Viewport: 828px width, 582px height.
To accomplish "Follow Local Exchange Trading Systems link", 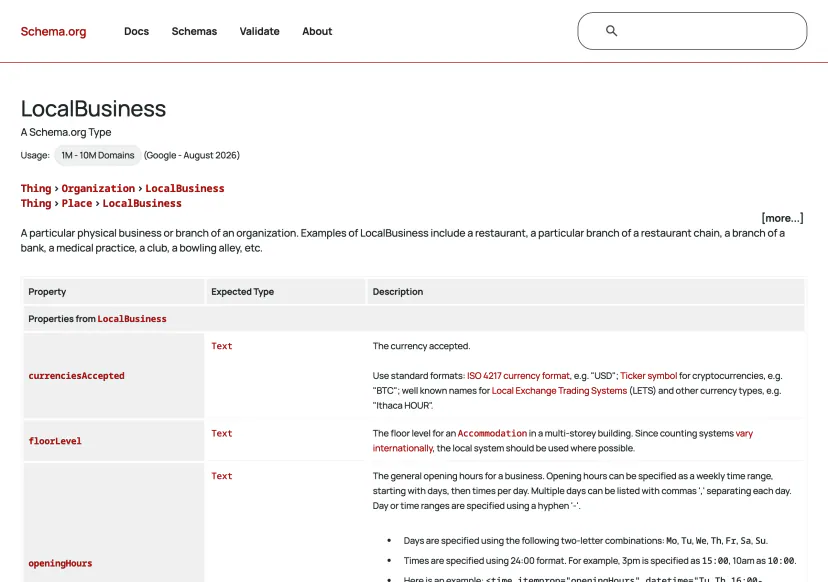I will tap(559, 390).
